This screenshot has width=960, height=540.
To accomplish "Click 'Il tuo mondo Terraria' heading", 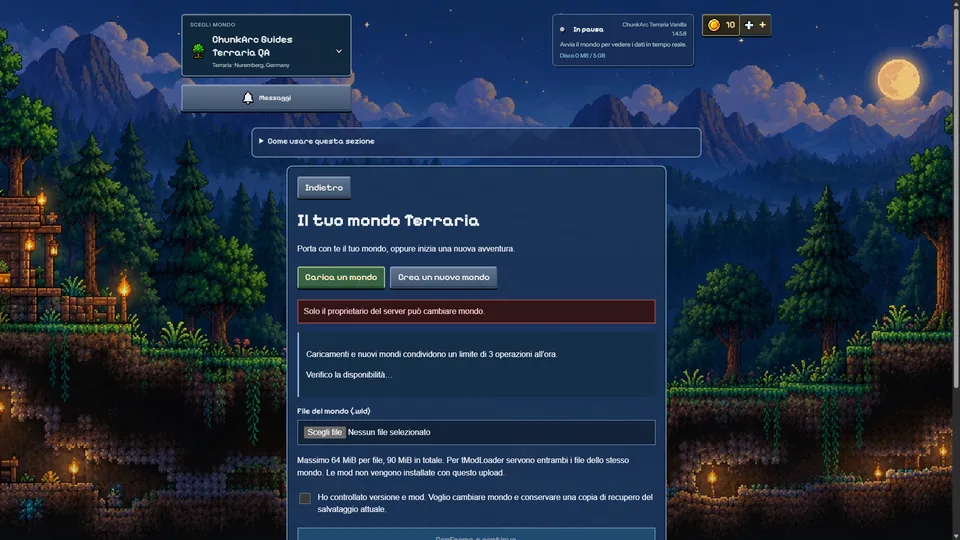I will (x=388, y=220).
